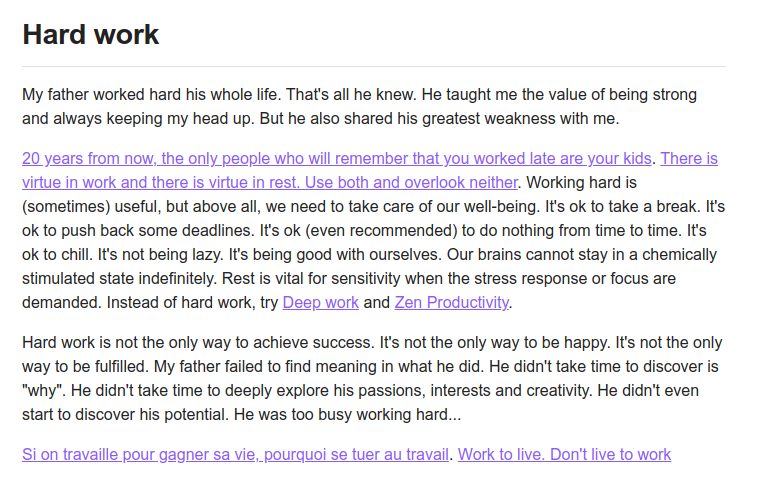Viewport: 765px width, 488px height.
Task: Click the "Hard work" page heading
Action: [x=91, y=35]
